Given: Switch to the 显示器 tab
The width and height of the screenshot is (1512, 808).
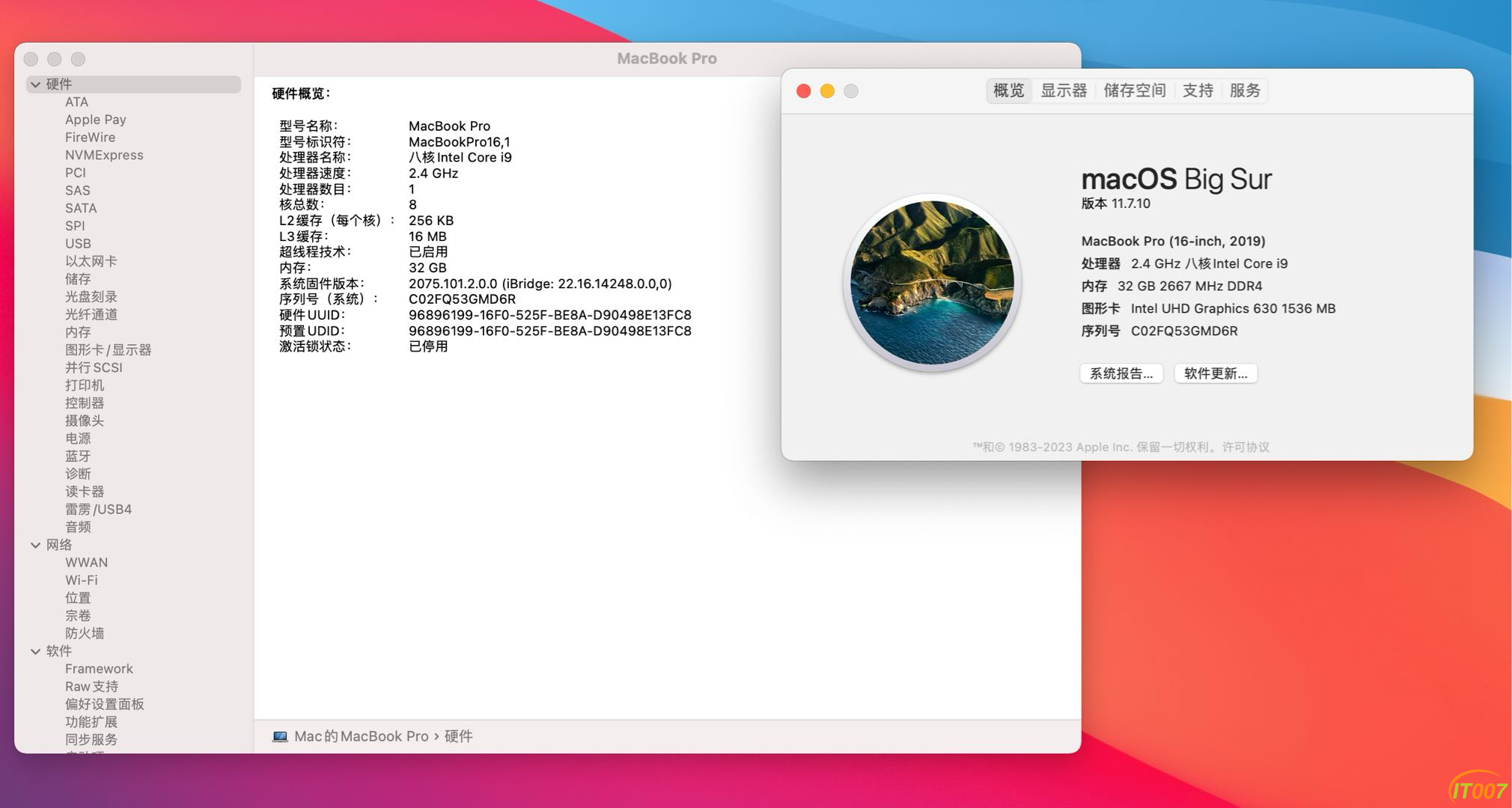Looking at the screenshot, I should [1063, 91].
